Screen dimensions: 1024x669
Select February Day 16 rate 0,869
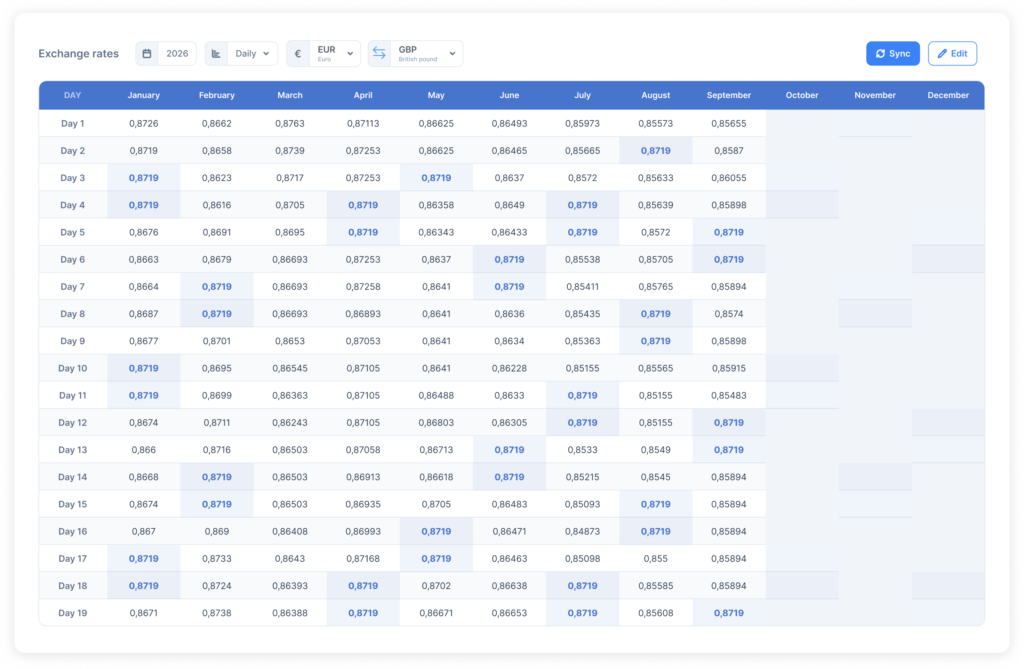click(x=217, y=532)
